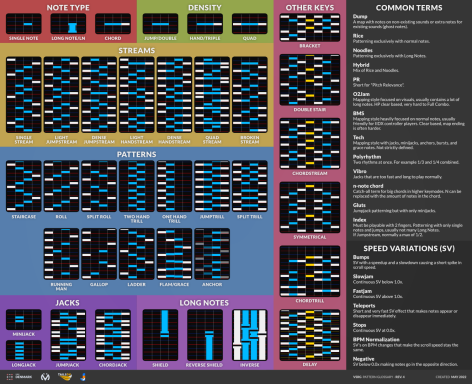Click the Streams section heading
Screen dimensions: 472x384
click(137, 51)
